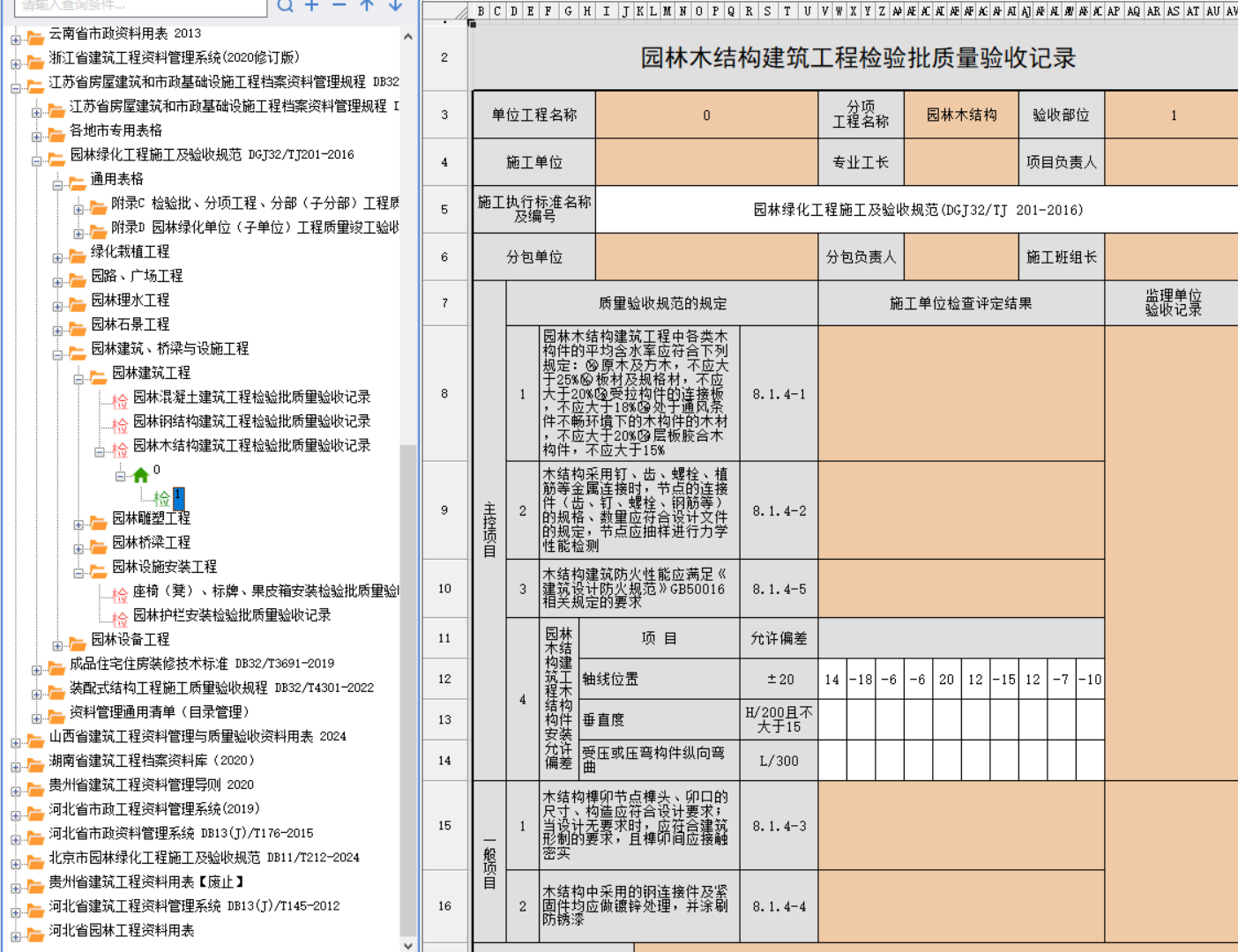Image resolution: width=1238 pixels, height=952 pixels.
Task: Click the 施工单位 empty value cell
Action: point(706,163)
